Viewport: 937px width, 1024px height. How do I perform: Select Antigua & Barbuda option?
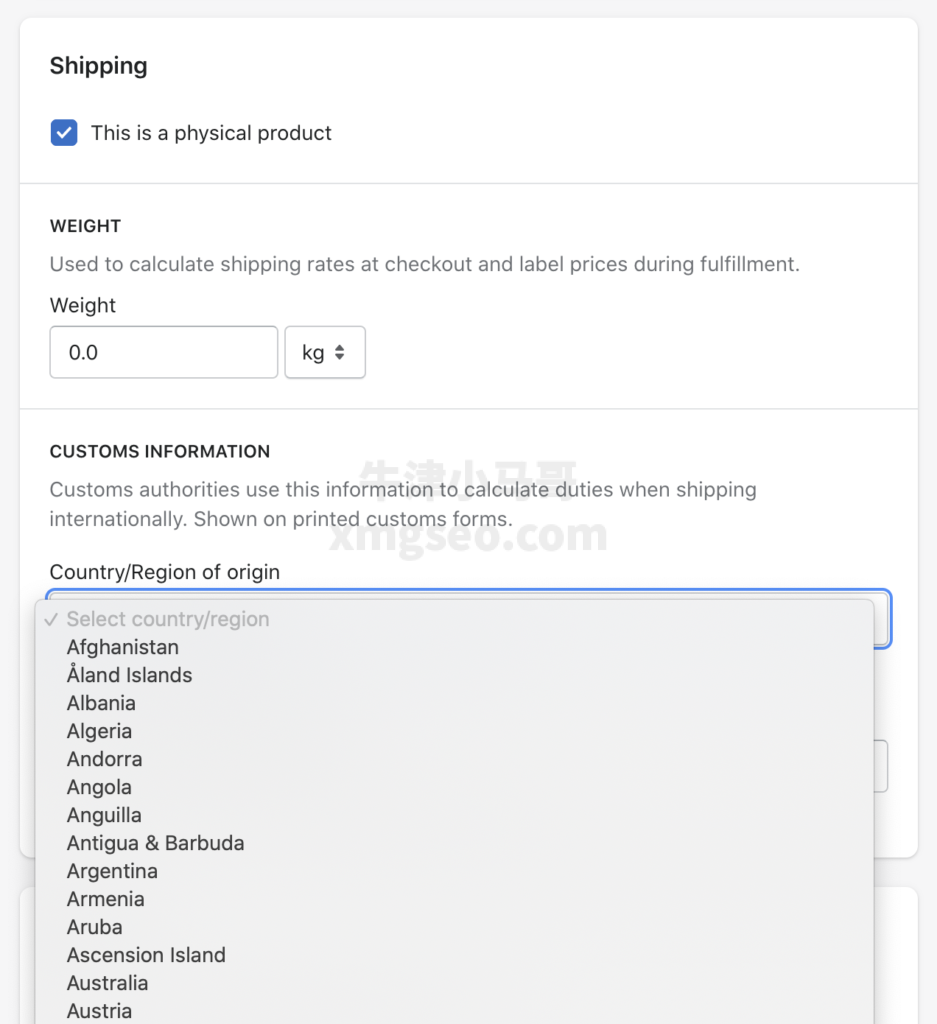point(454,843)
